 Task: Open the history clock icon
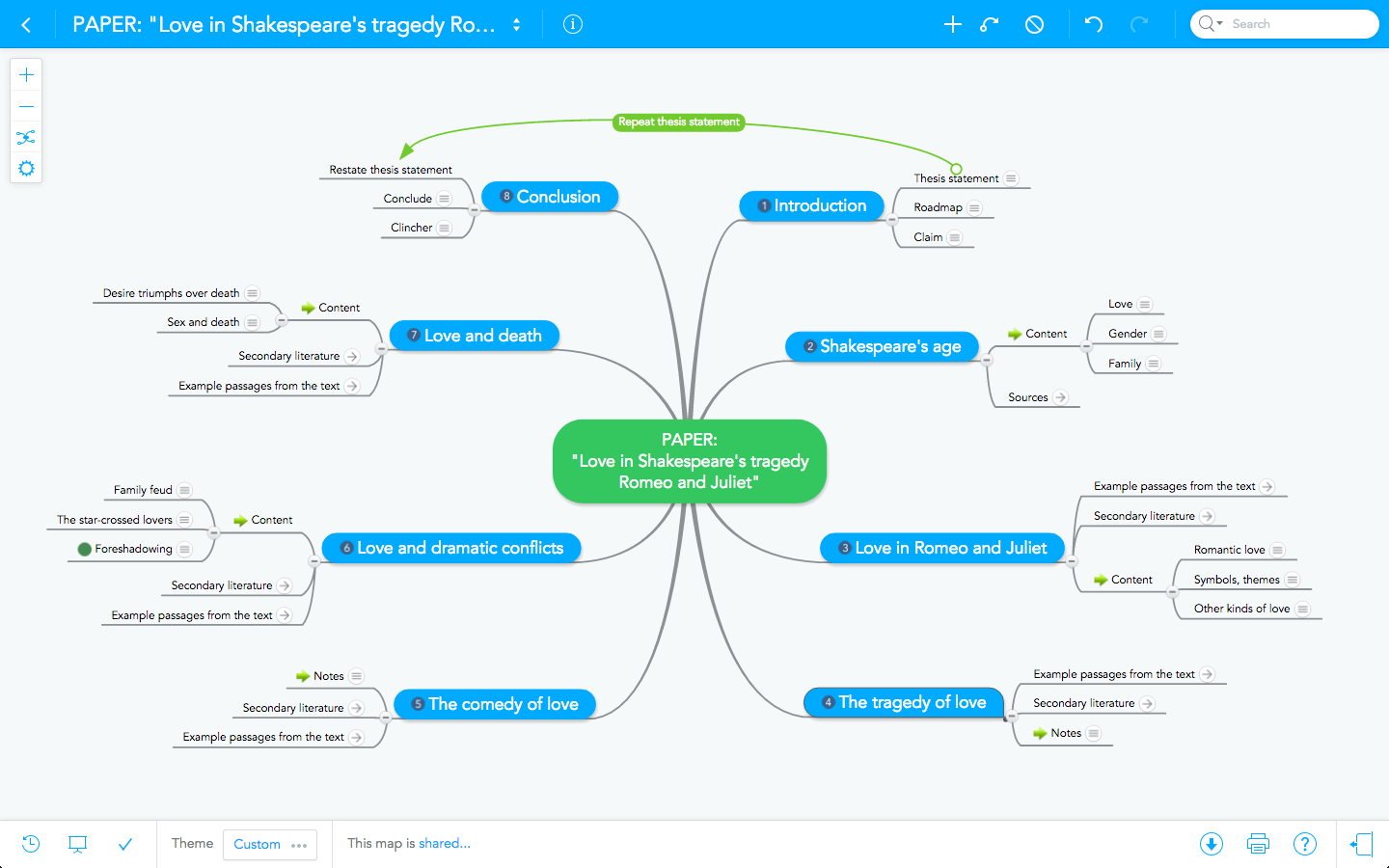31,844
